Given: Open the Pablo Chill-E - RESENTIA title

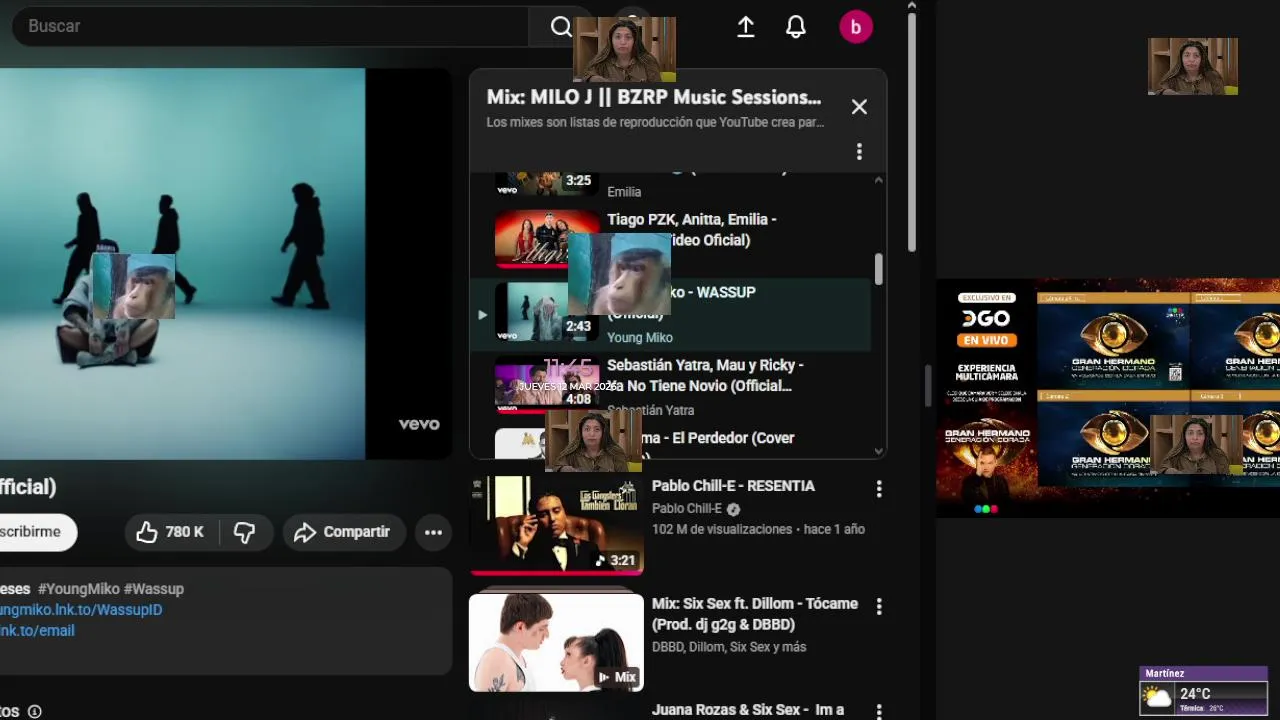Looking at the screenshot, I should (733, 486).
